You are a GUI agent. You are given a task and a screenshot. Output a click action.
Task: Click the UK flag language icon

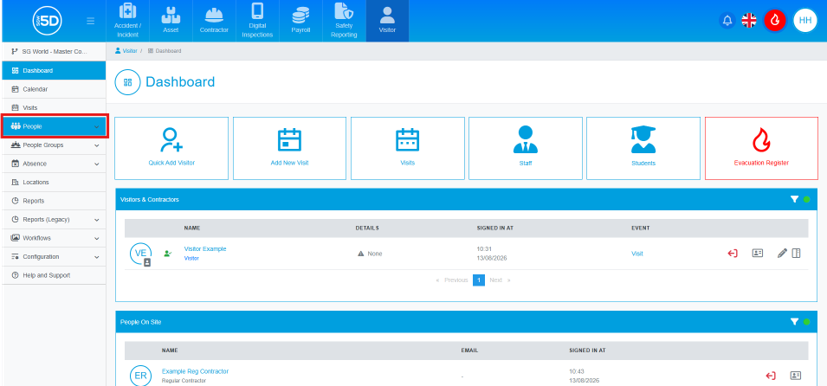[x=748, y=21]
